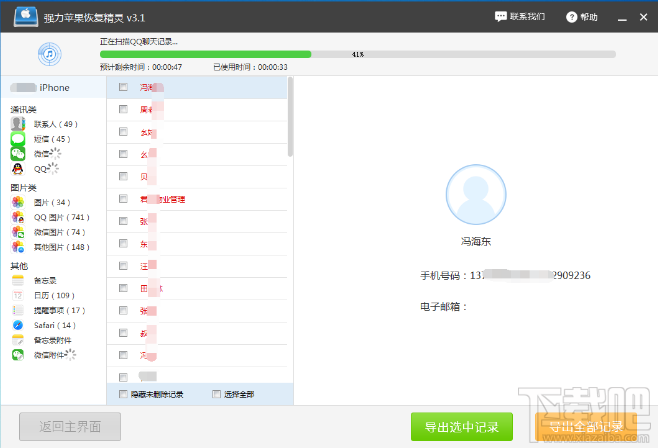The height and width of the screenshot is (448, 658).
Task: Click the 手机号码 phone number line
Action: [505, 275]
